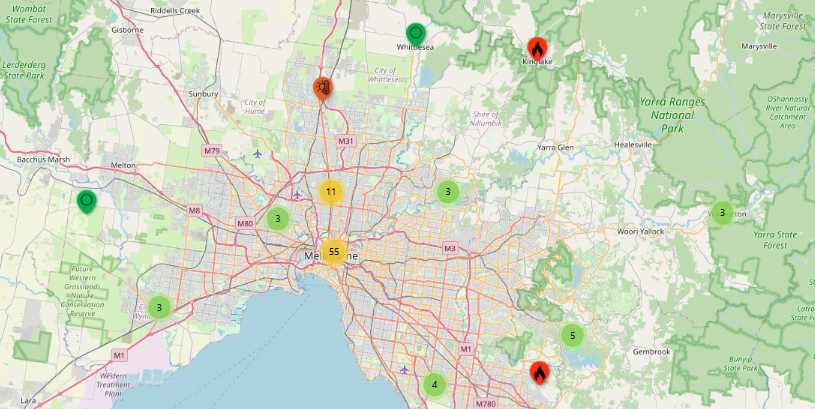Viewport: 815px width, 409px height.
Task: Click the Sunbury town label
Action: [203, 94]
